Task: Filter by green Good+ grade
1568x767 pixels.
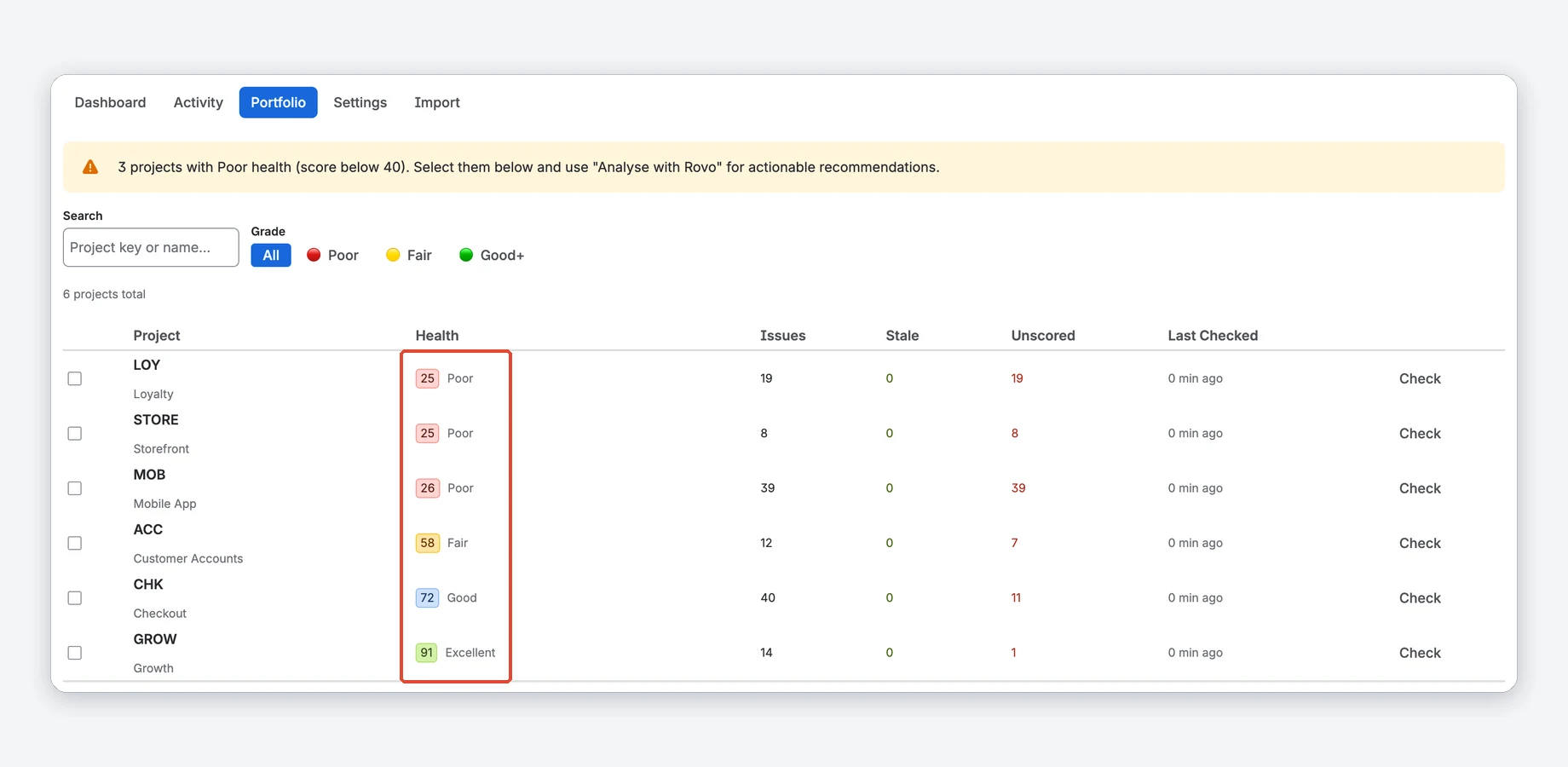Action: pyautogui.click(x=492, y=255)
